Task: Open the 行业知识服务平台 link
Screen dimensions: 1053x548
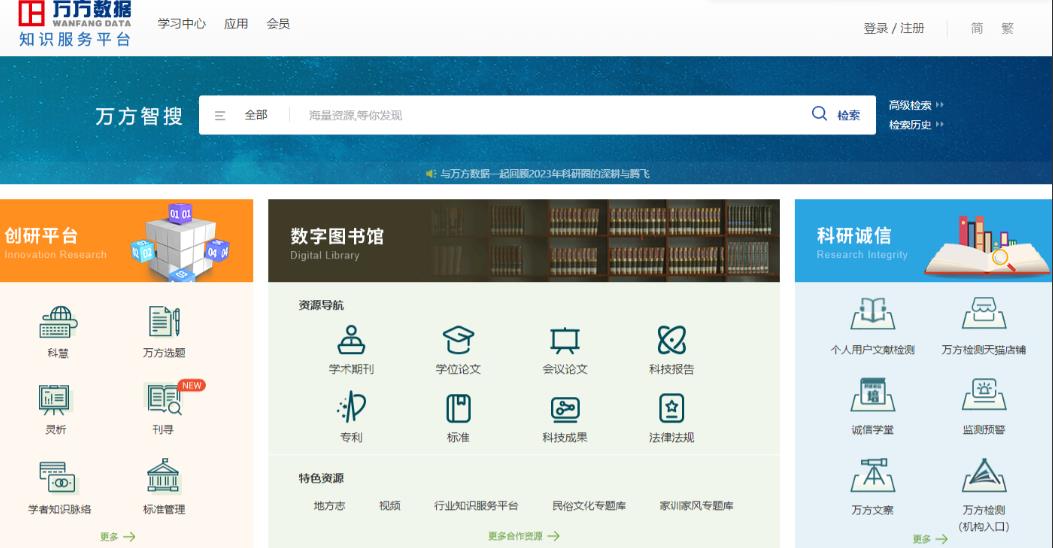Action: coord(476,506)
